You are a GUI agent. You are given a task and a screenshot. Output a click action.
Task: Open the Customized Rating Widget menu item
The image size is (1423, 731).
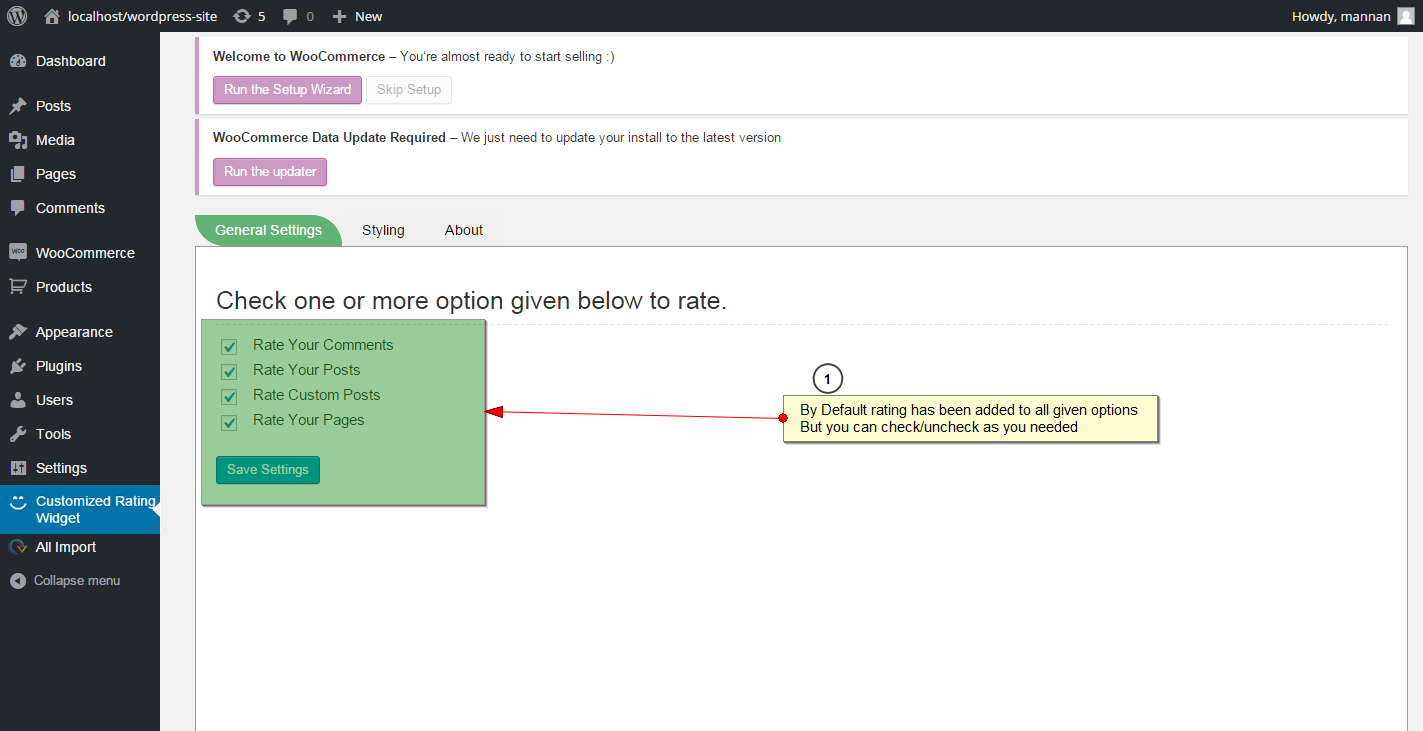point(80,509)
